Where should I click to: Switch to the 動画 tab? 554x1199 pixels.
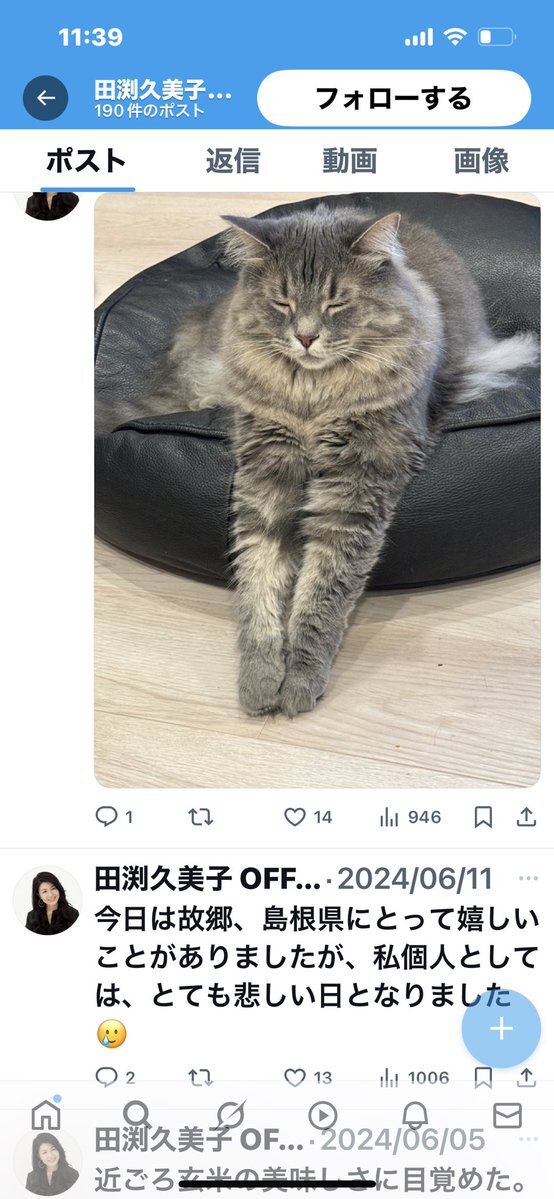(350, 161)
